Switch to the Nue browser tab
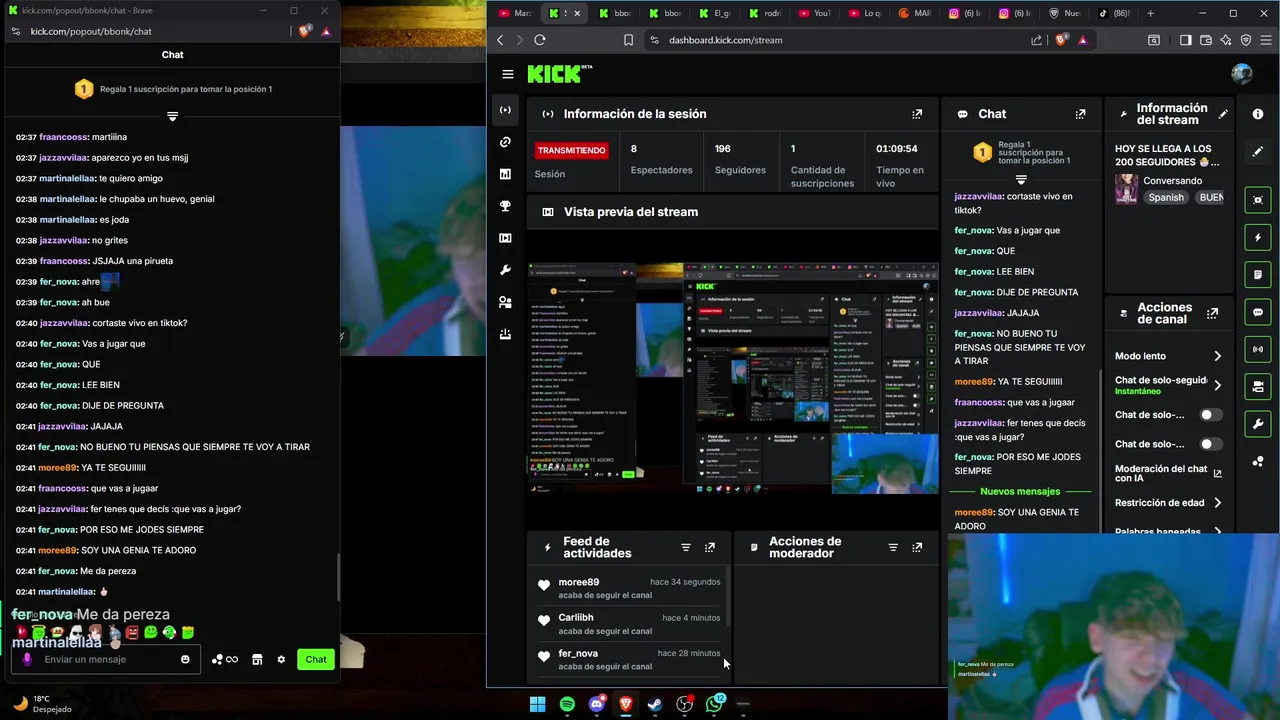1280x720 pixels. pos(1064,13)
